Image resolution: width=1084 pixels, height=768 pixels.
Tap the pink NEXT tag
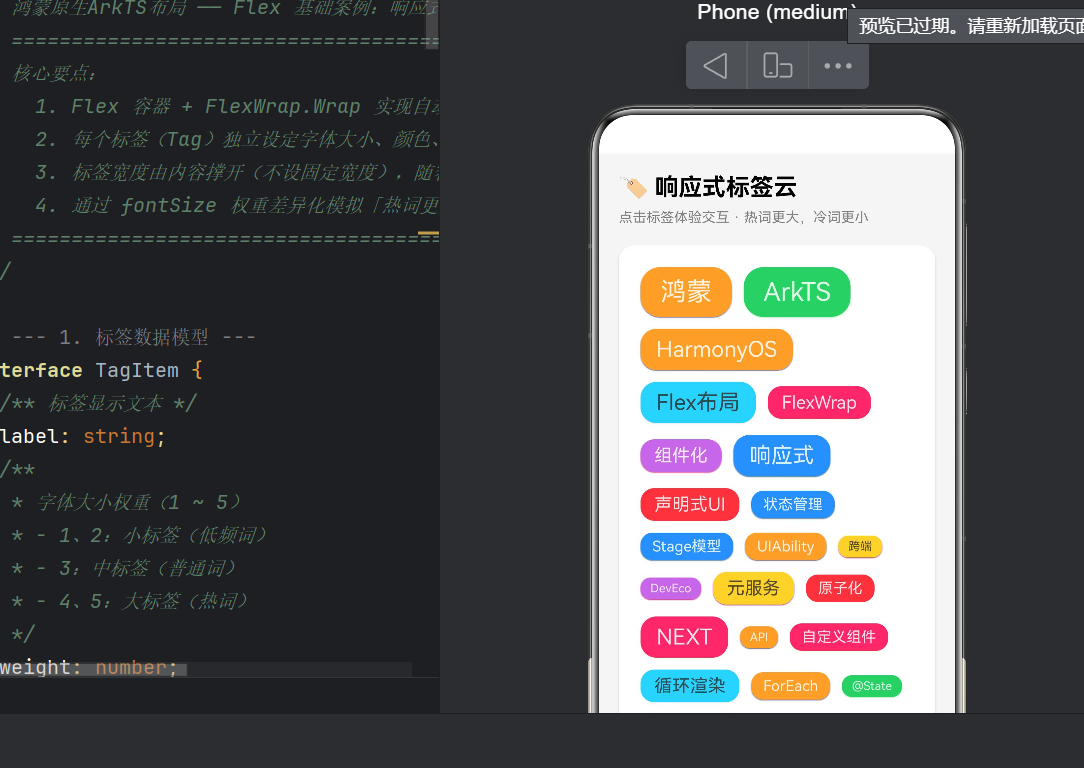click(684, 637)
